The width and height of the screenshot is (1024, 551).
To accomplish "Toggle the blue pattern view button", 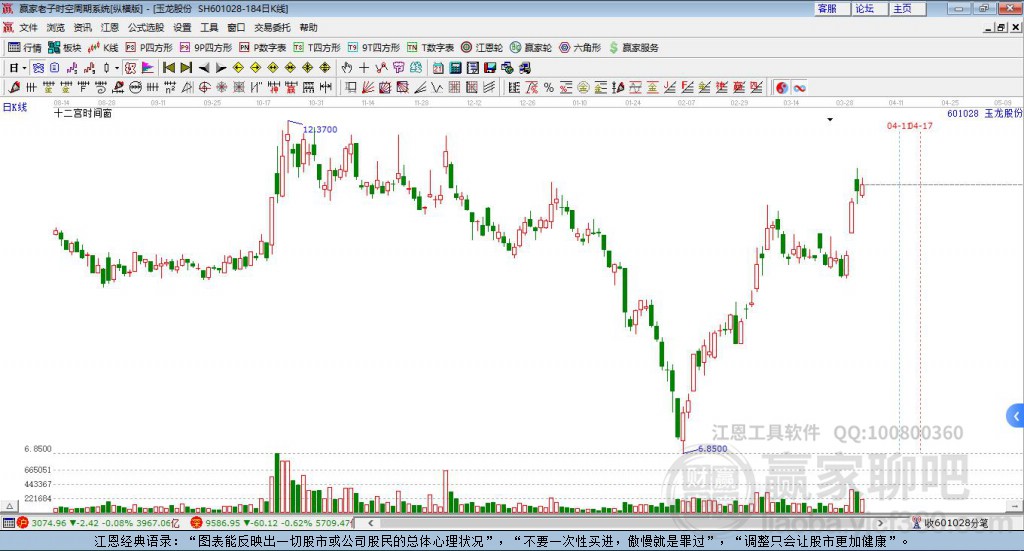I will [38, 68].
